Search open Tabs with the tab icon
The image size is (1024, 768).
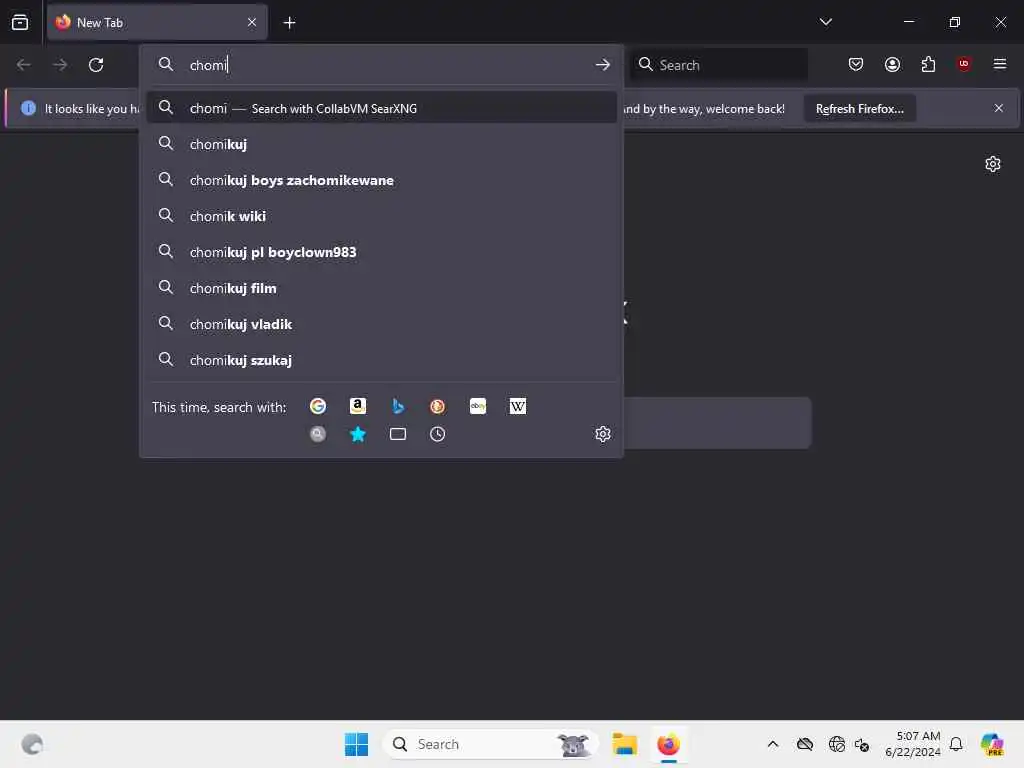point(398,434)
